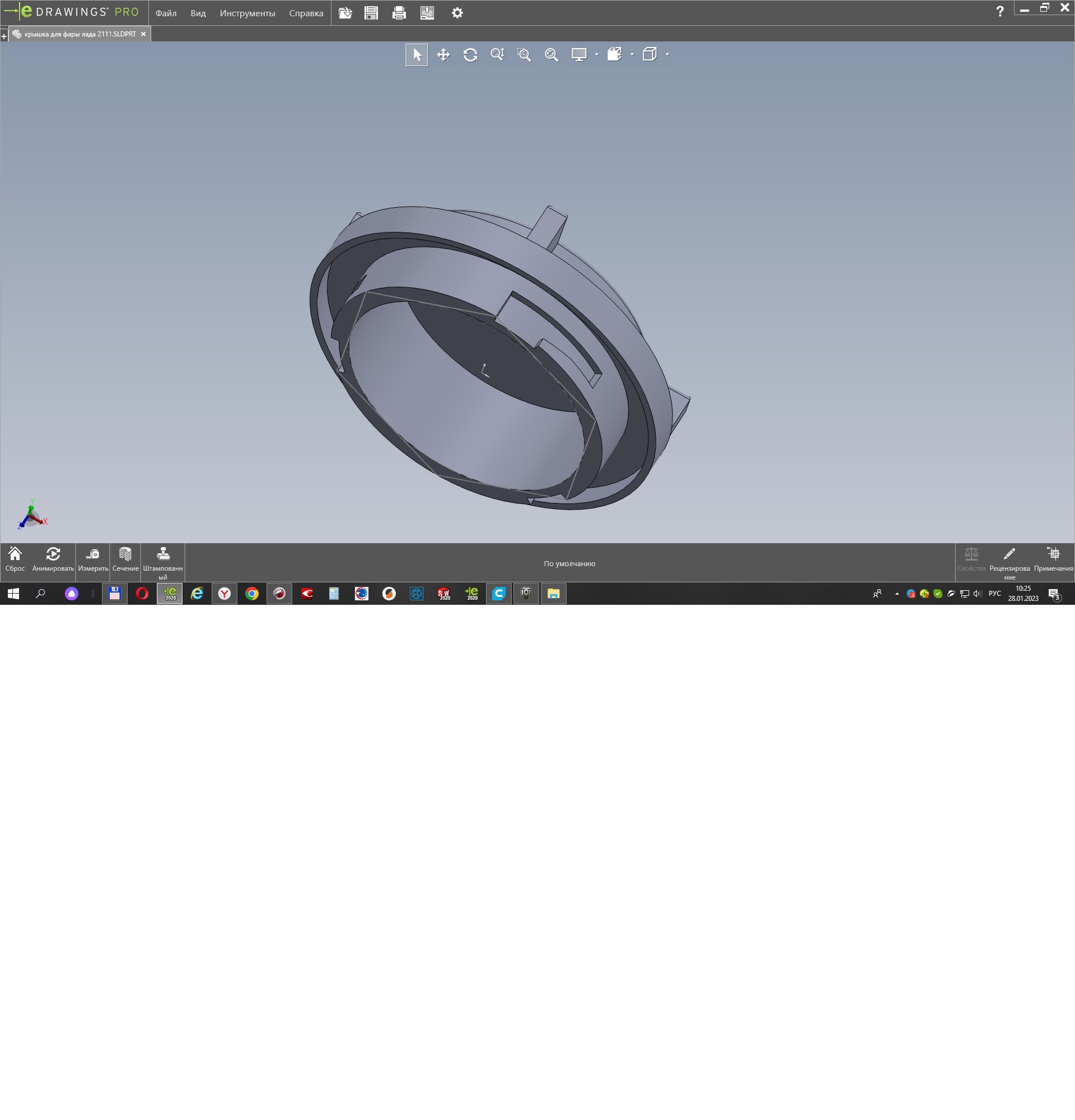Select the Pan (move) tool

click(x=443, y=55)
